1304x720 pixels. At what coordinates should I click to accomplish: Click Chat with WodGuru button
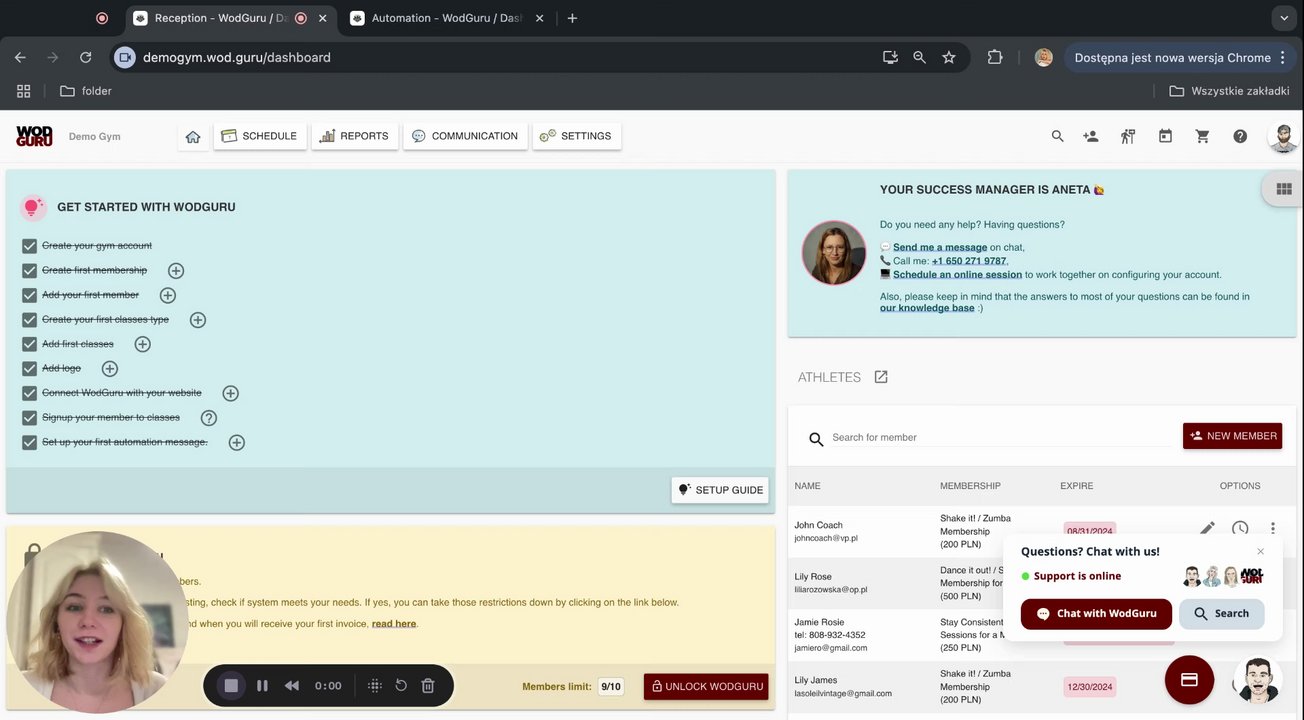coord(1096,614)
